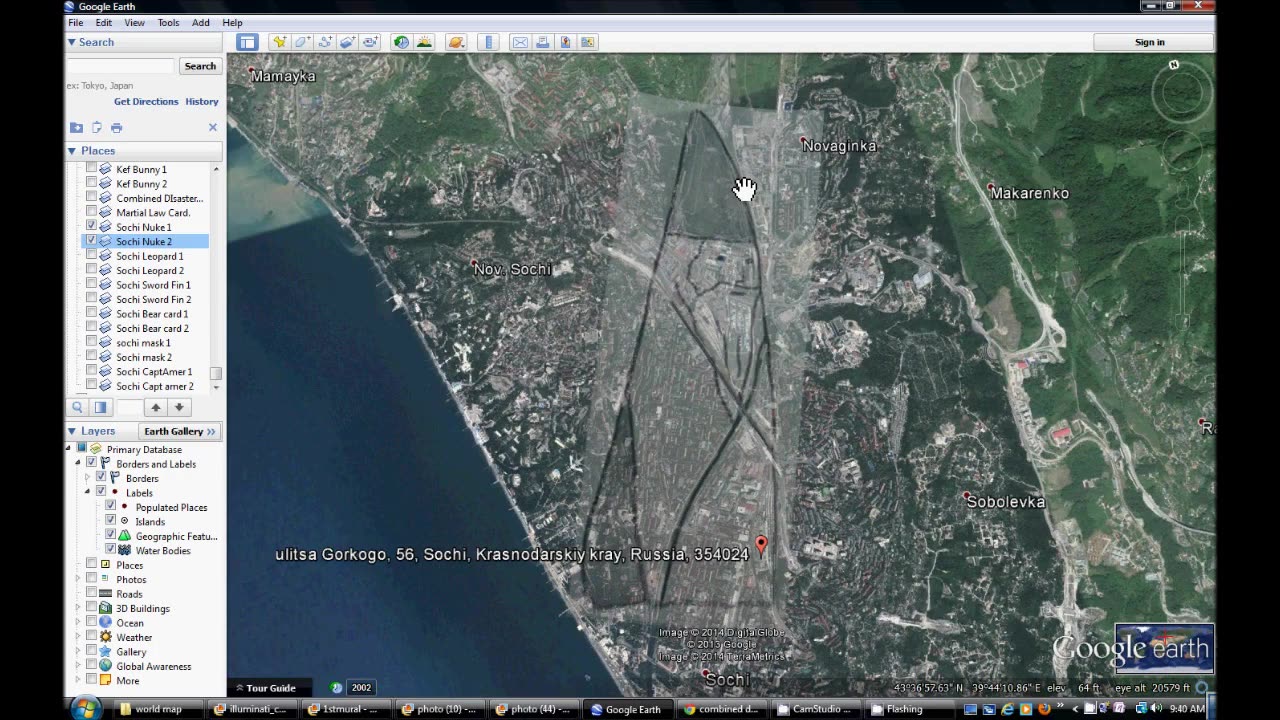
Task: Click the save image toolbar icon
Action: coord(565,42)
